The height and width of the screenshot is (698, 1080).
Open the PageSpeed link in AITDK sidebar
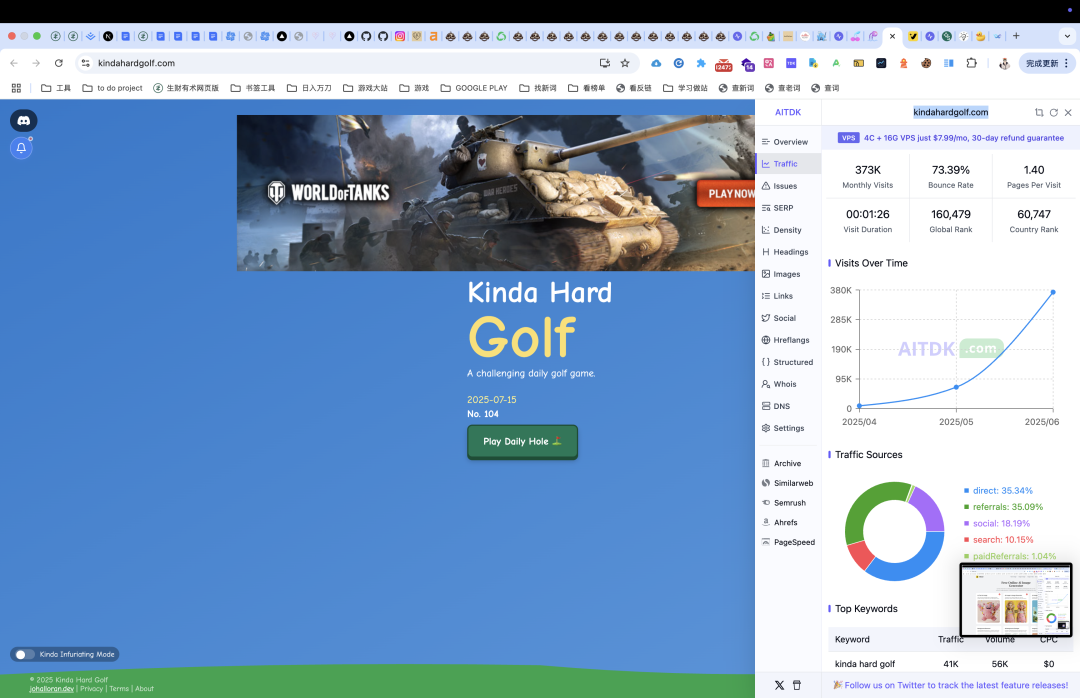pos(788,542)
